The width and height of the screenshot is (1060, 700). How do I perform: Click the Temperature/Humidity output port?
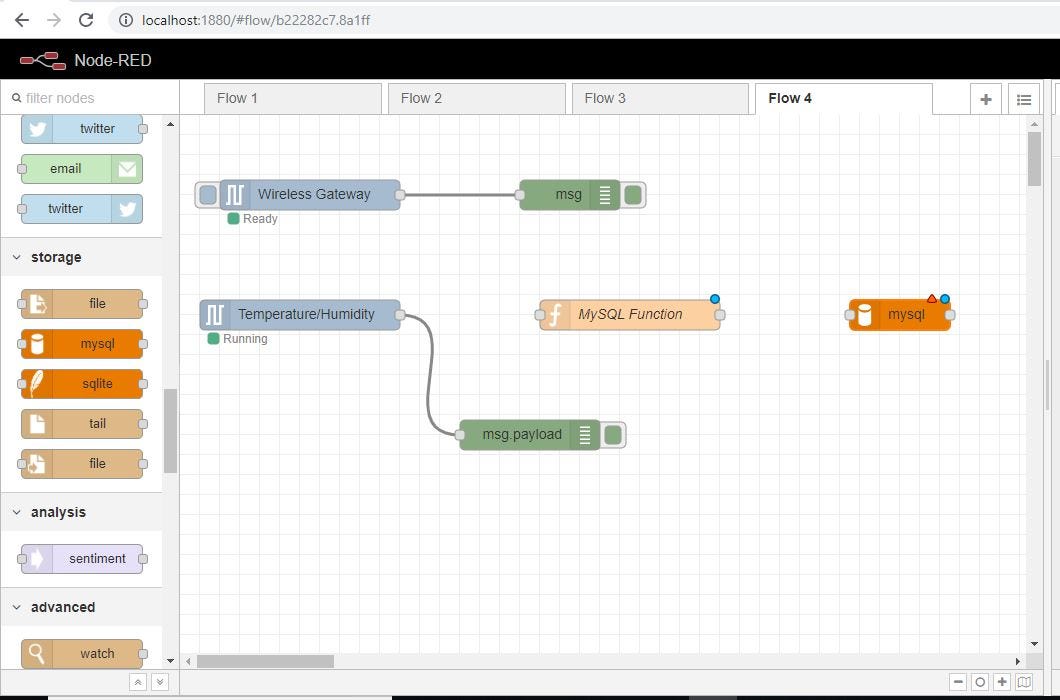tap(400, 314)
